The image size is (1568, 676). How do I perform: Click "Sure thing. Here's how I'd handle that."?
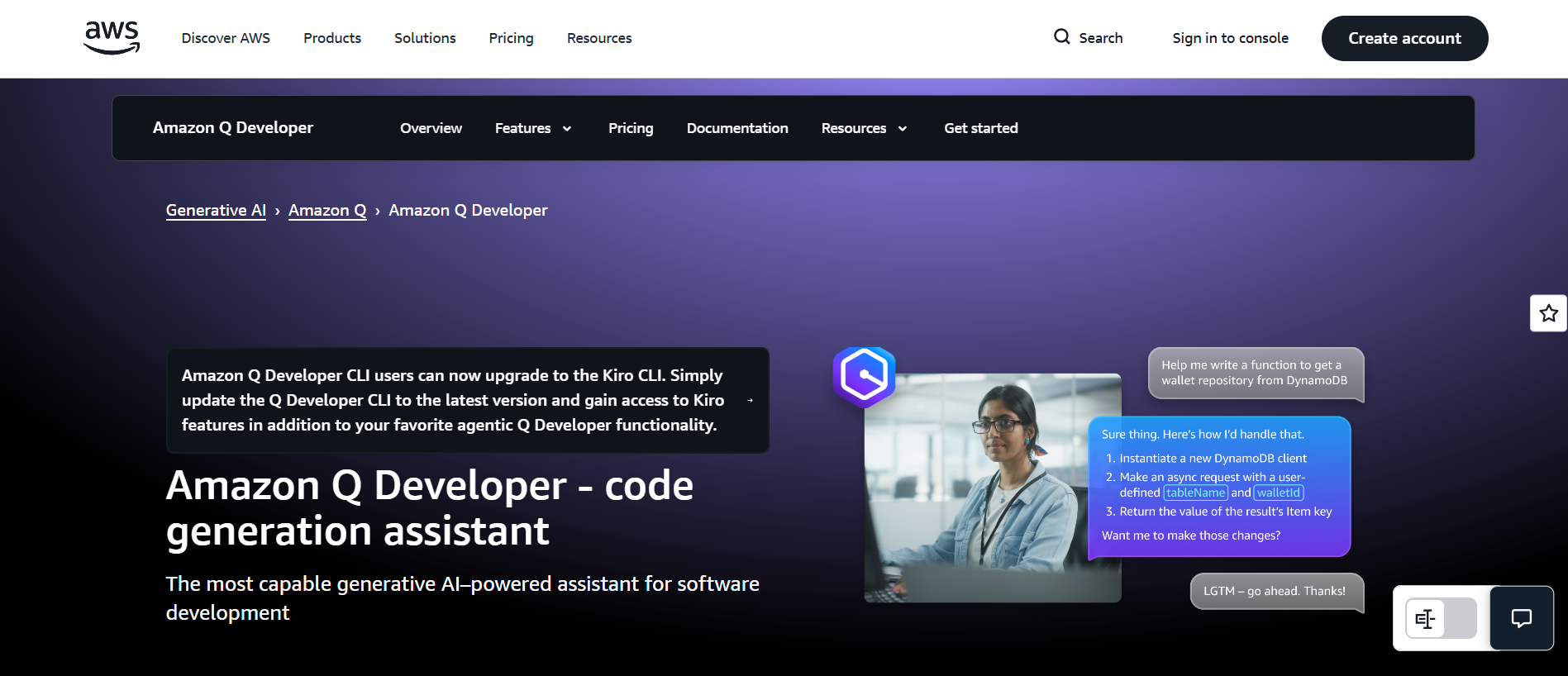click(x=1203, y=435)
